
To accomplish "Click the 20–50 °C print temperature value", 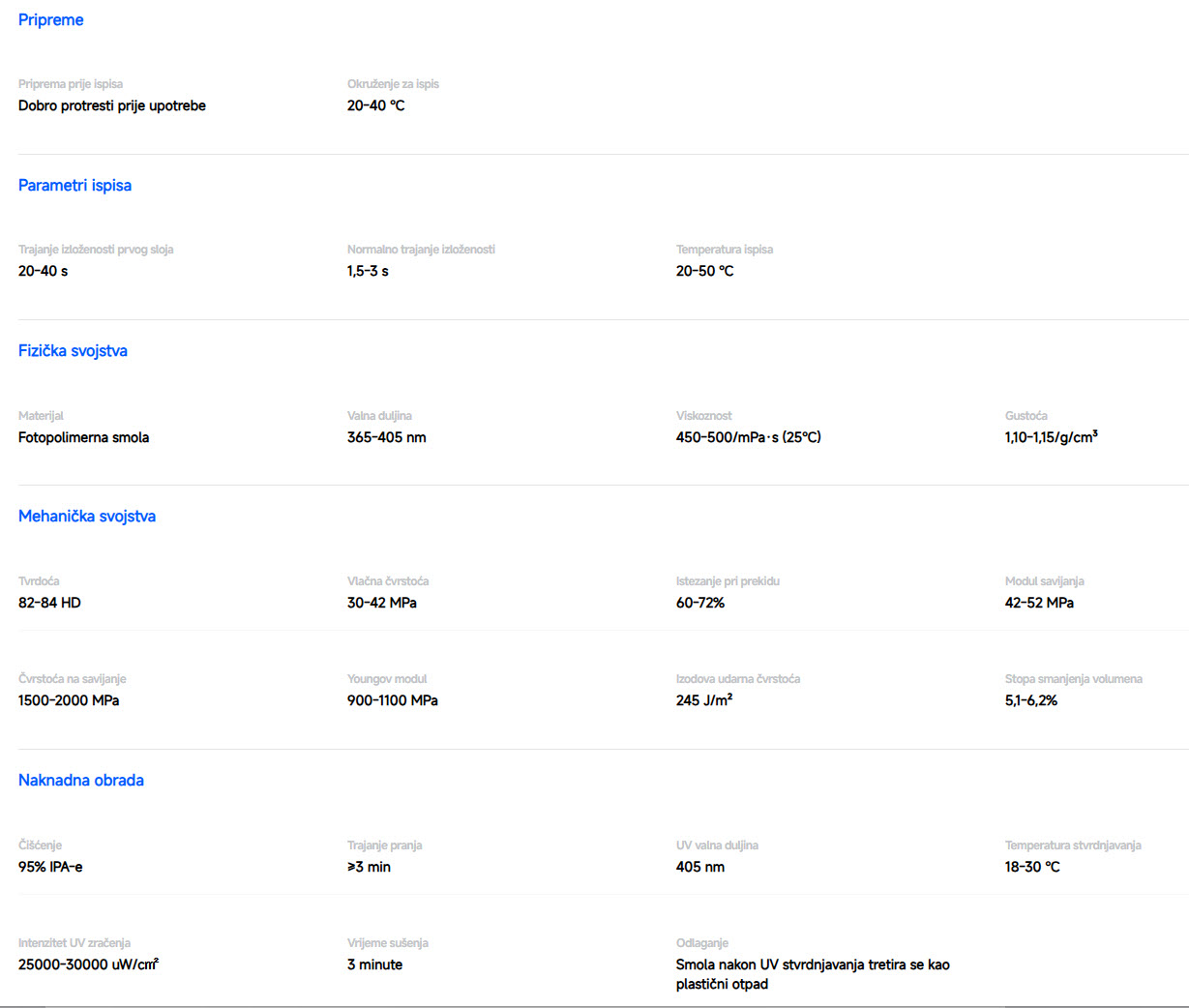I will pyautogui.click(x=704, y=271).
